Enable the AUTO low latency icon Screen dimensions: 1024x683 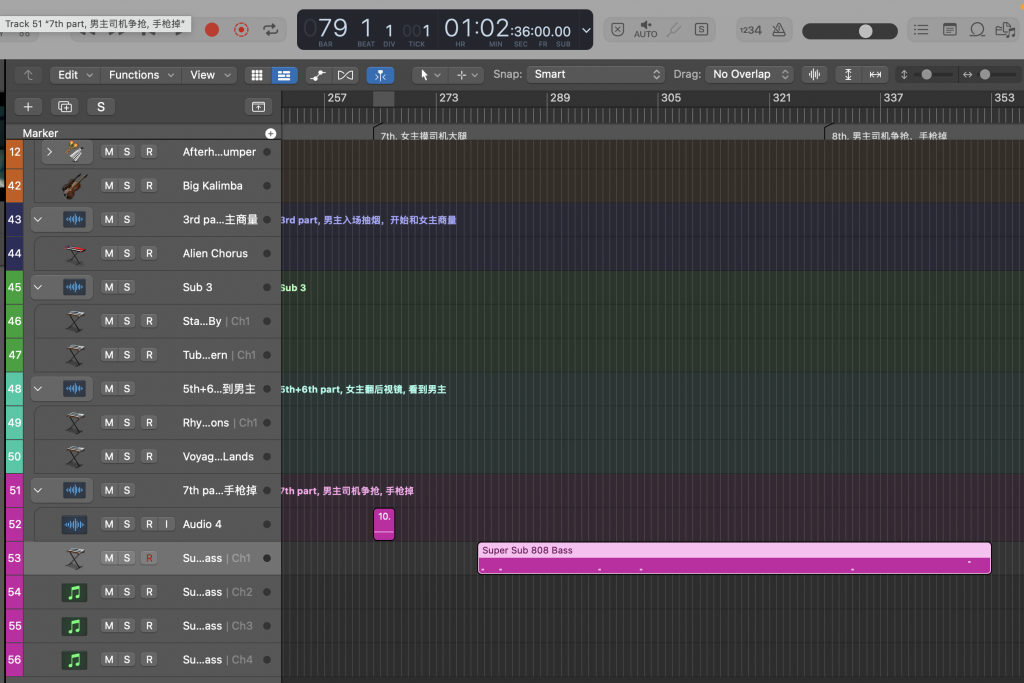(645, 29)
